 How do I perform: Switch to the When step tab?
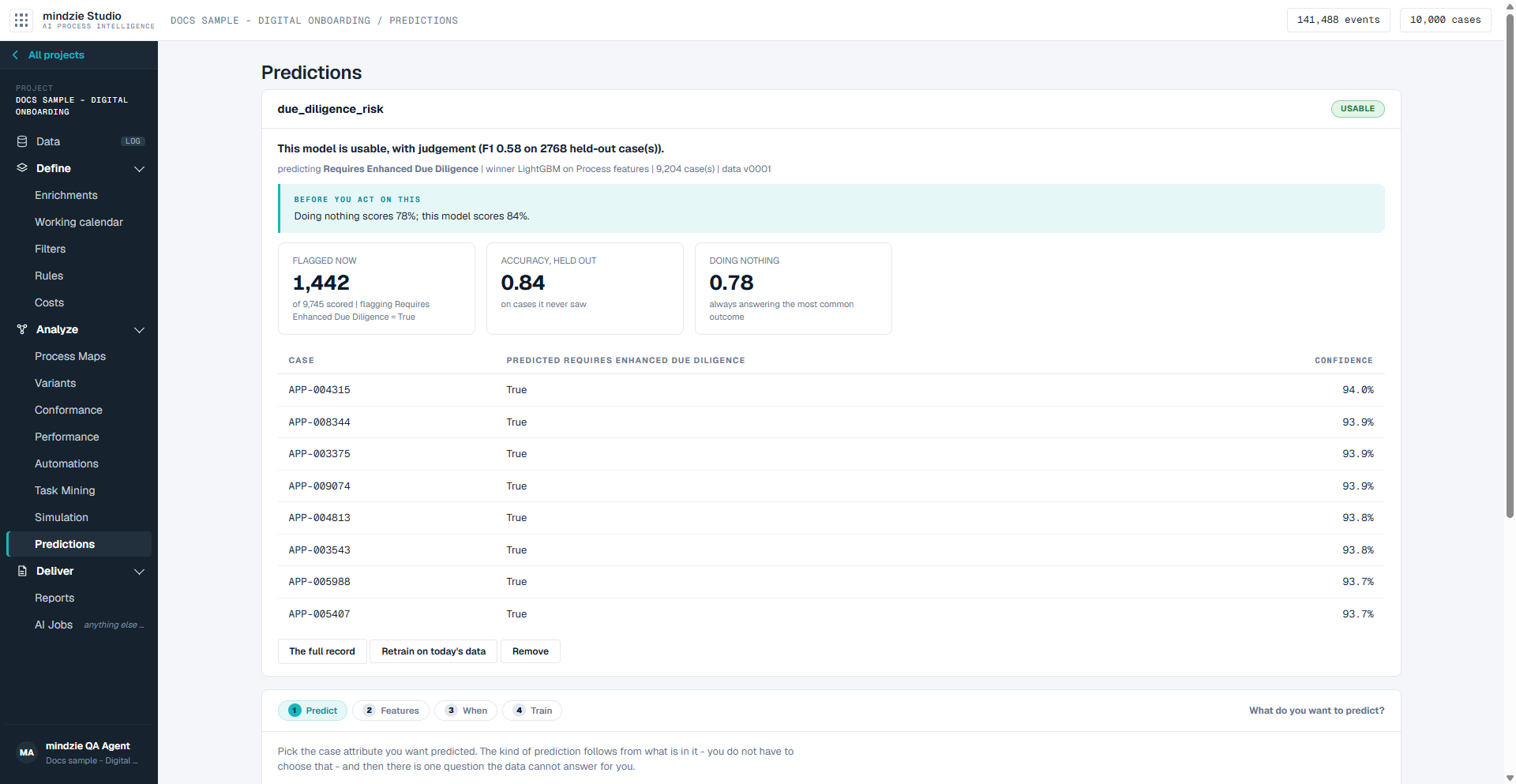coord(466,711)
